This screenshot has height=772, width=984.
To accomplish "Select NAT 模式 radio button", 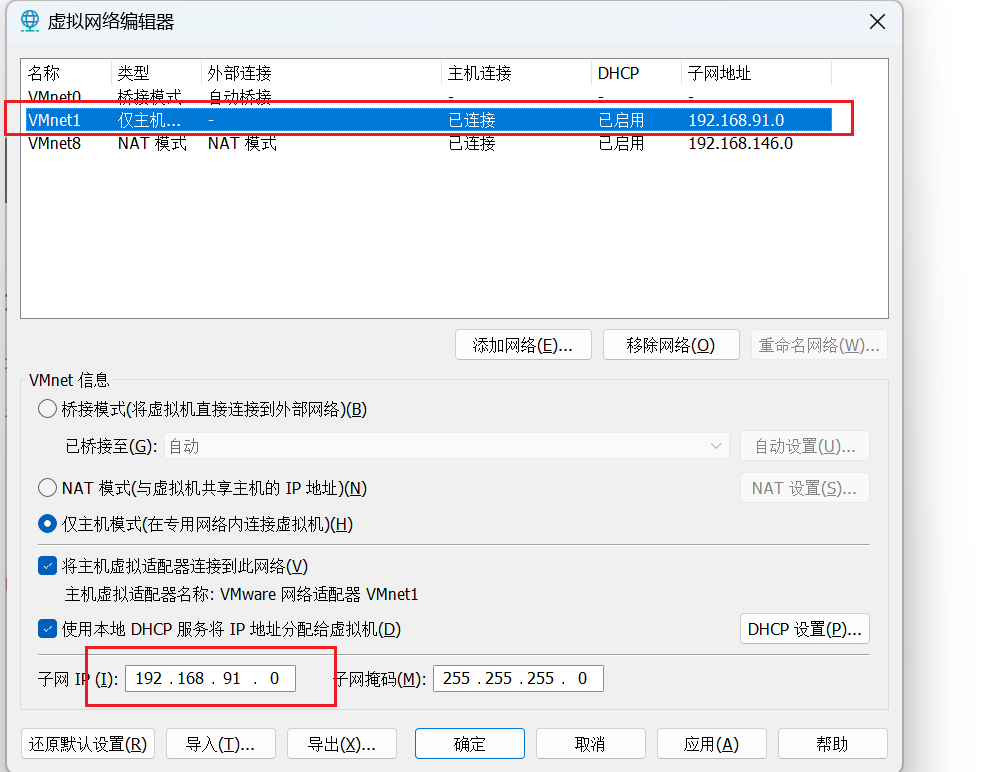I will 47,488.
